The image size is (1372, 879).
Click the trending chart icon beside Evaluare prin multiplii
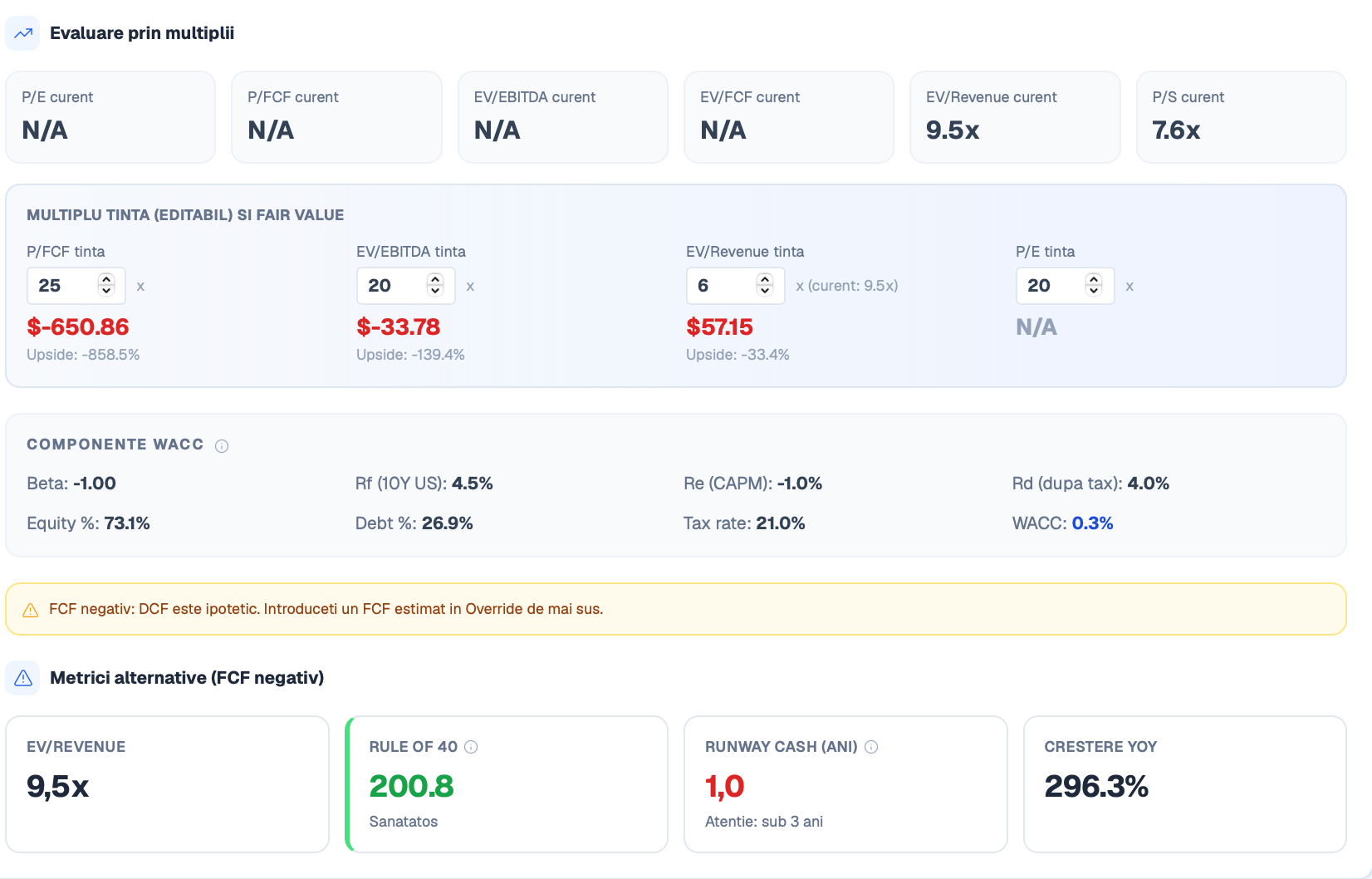23,33
